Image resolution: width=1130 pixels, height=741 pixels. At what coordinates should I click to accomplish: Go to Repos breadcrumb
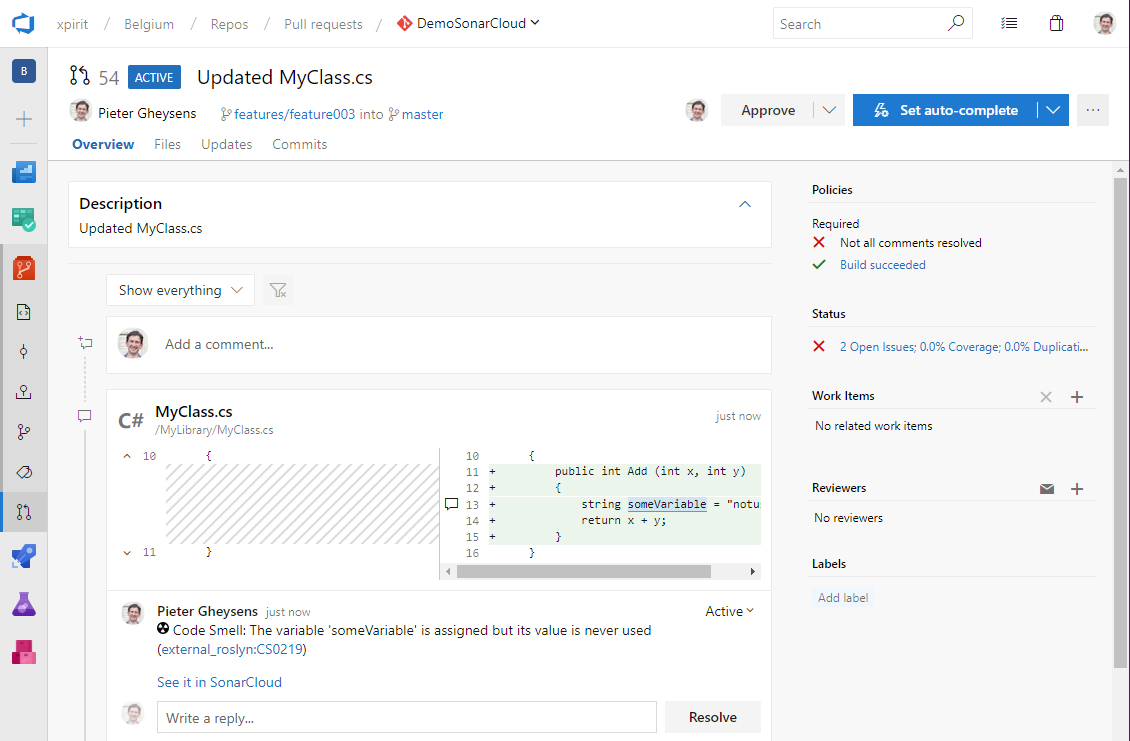pos(229,24)
